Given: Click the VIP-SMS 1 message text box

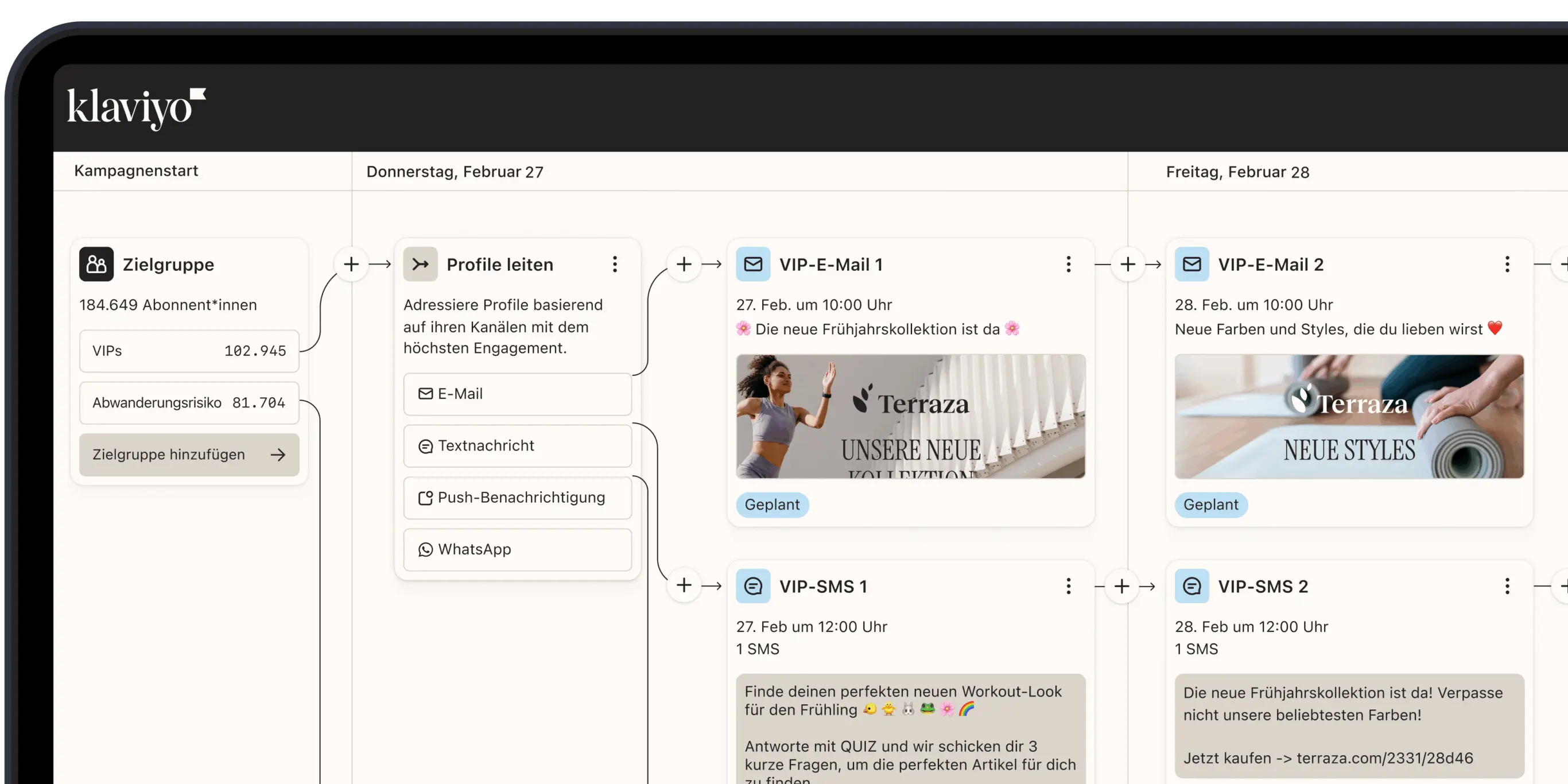Looking at the screenshot, I should pyautogui.click(x=911, y=728).
